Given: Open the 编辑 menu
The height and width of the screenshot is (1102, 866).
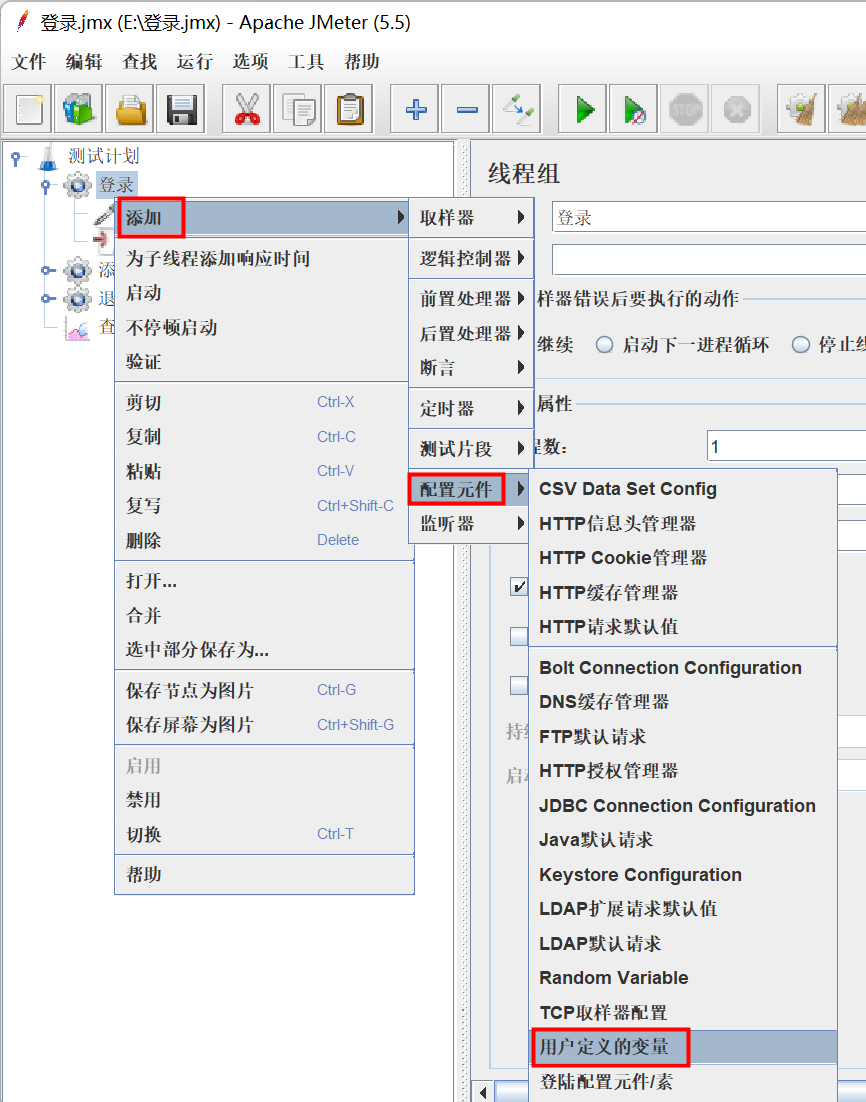Looking at the screenshot, I should pyautogui.click(x=84, y=62).
